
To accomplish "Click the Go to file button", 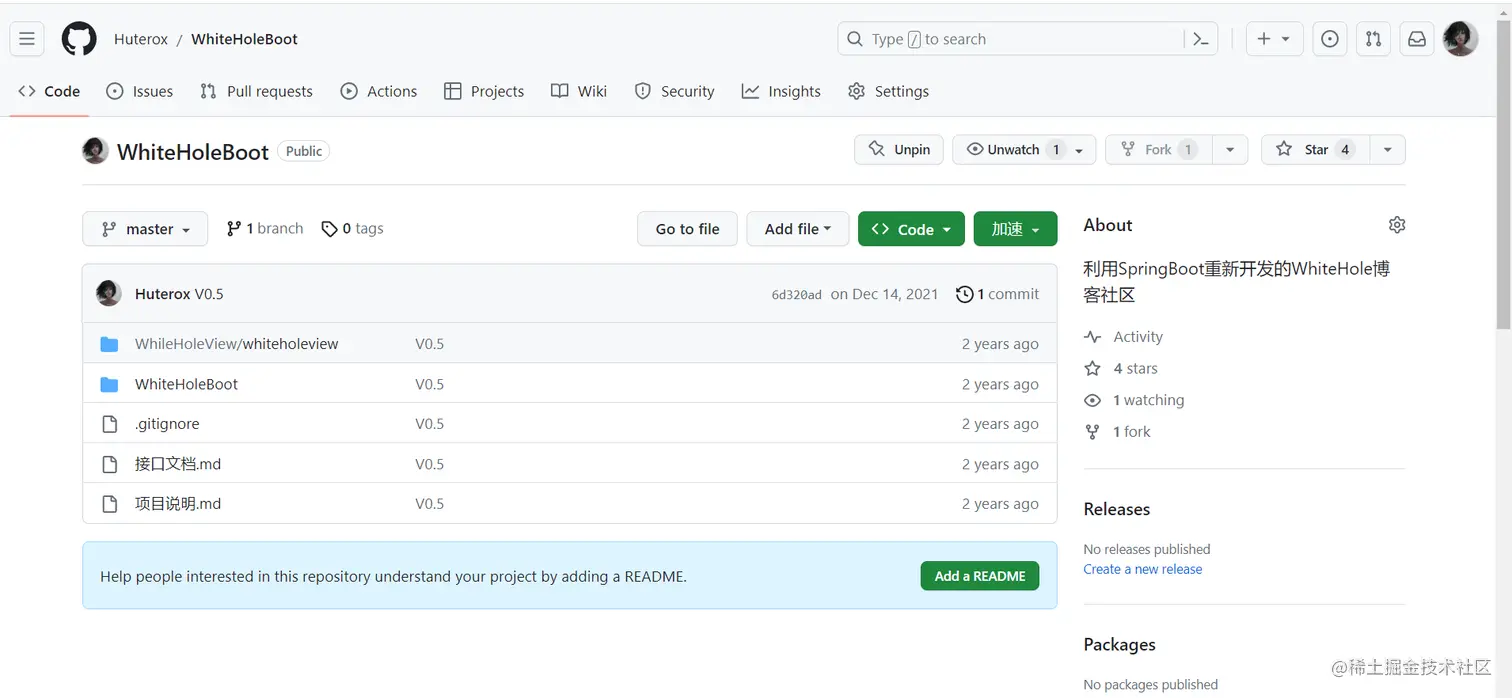I will pos(687,229).
